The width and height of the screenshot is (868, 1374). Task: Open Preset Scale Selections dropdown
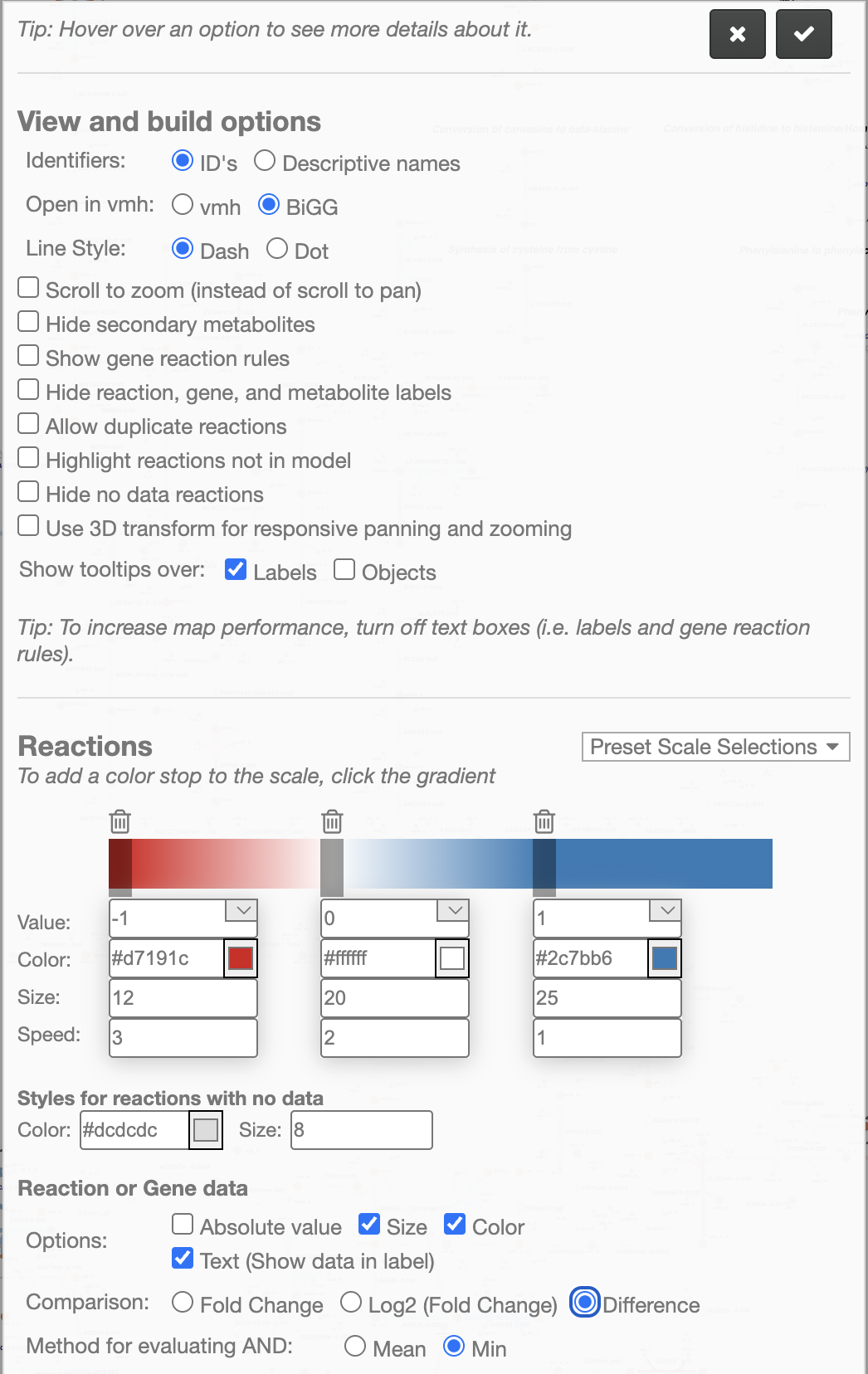(716, 747)
